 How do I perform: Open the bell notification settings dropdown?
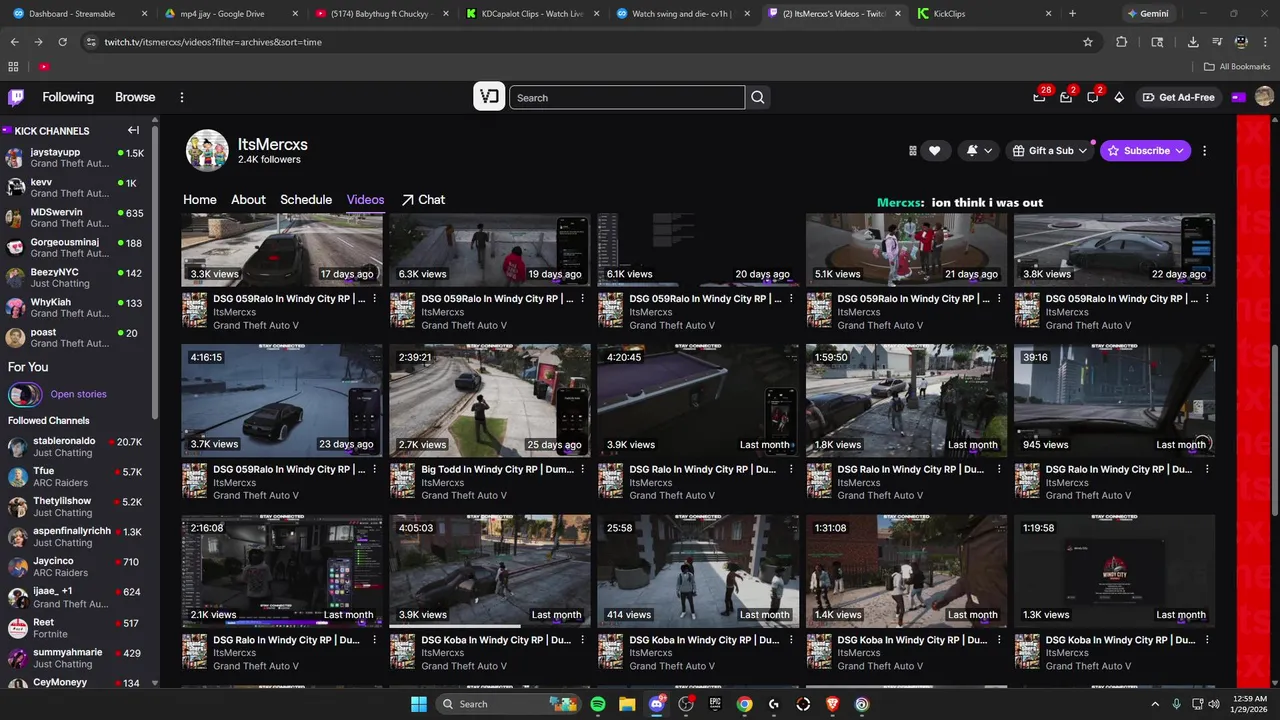click(979, 151)
